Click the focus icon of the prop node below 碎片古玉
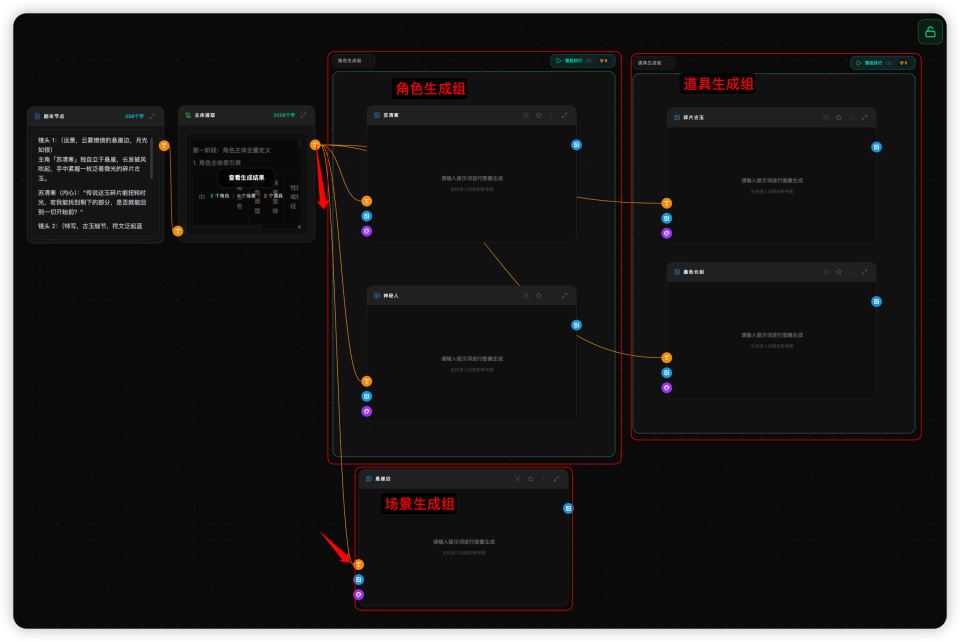Image resolution: width=960 pixels, height=642 pixels. pyautogui.click(x=826, y=272)
